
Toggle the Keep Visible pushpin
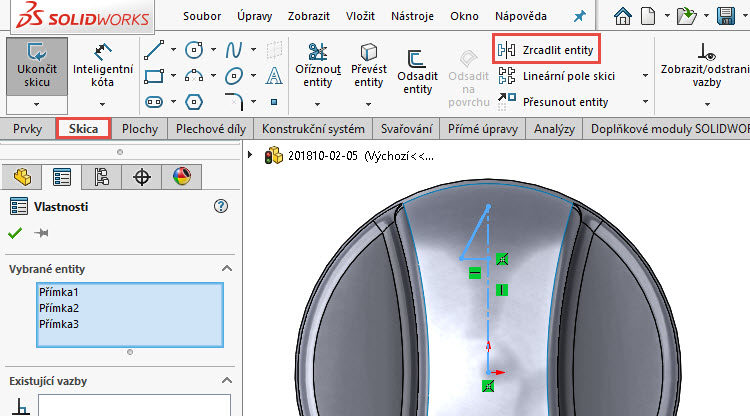click(x=41, y=233)
